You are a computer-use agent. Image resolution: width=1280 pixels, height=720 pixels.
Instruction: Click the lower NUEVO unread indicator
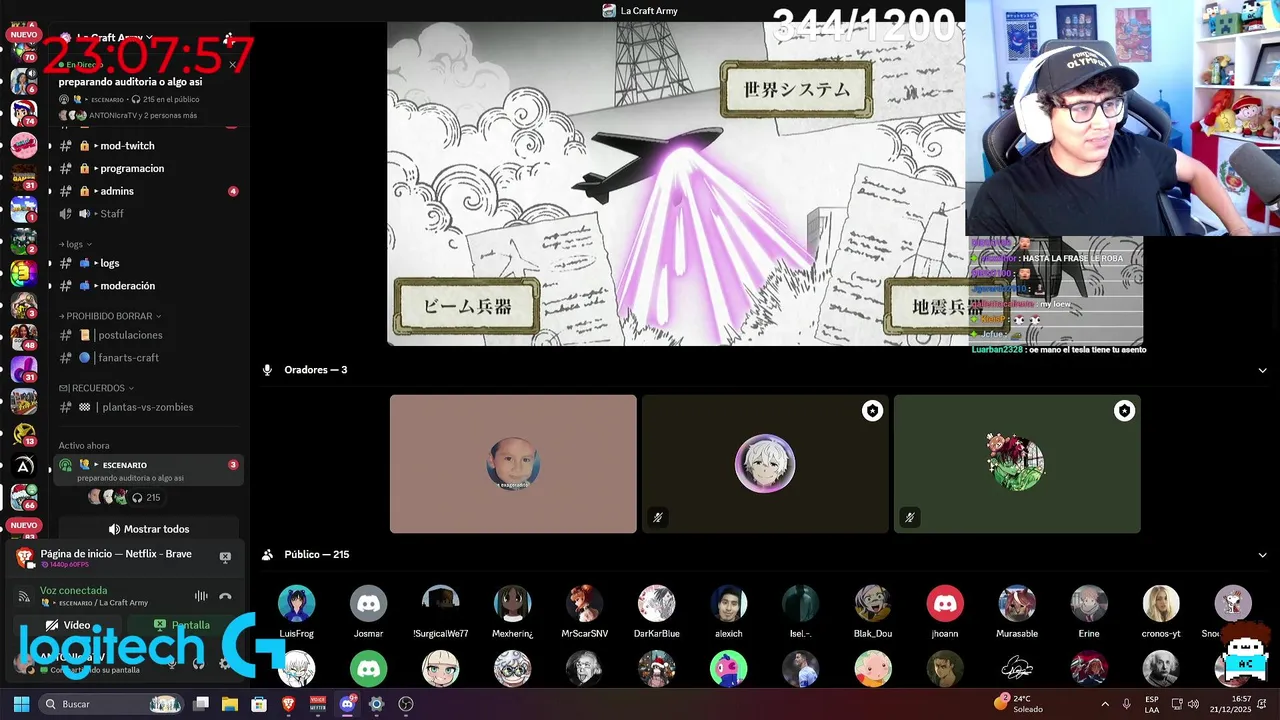click(24, 525)
